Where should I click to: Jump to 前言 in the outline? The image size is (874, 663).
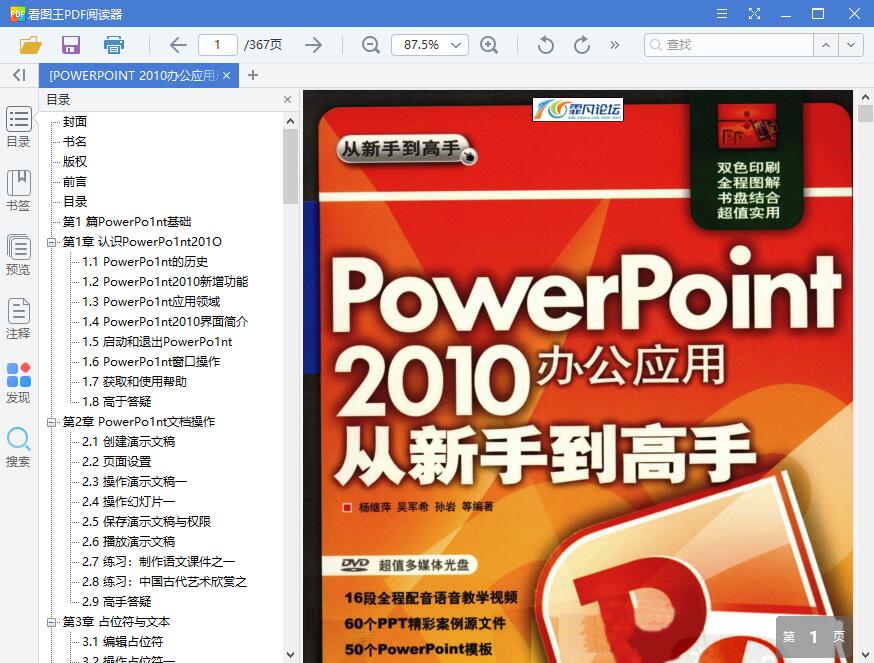(x=75, y=182)
